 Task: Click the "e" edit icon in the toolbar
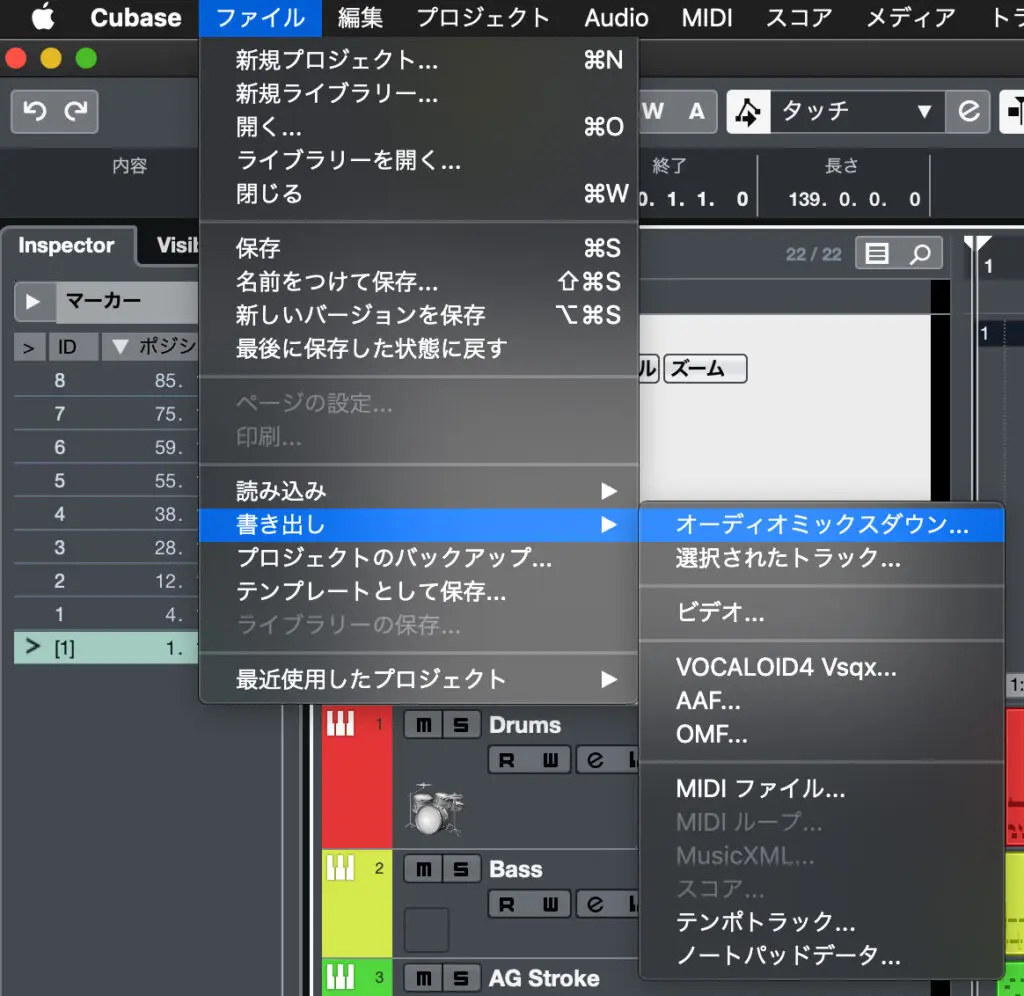pyautogui.click(x=968, y=112)
